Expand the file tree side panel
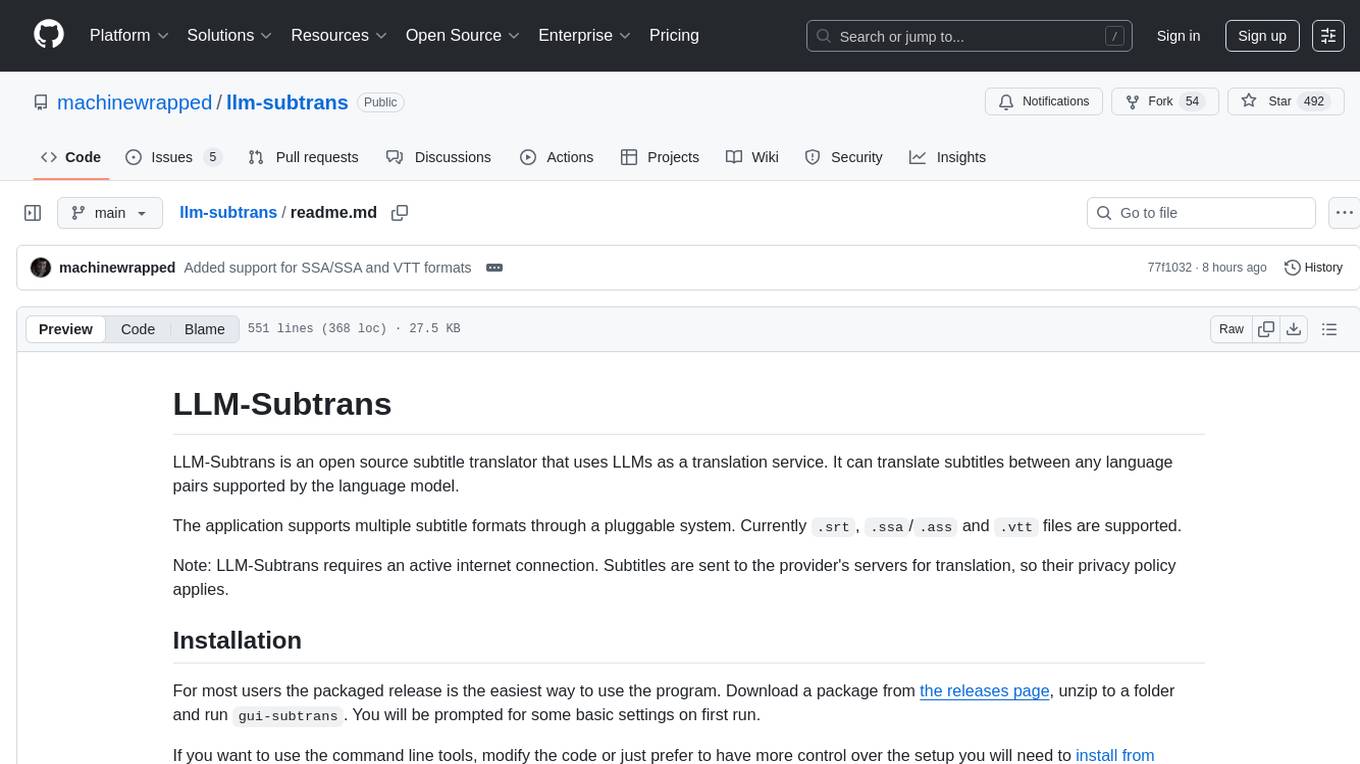The image size is (1360, 764). [x=33, y=213]
